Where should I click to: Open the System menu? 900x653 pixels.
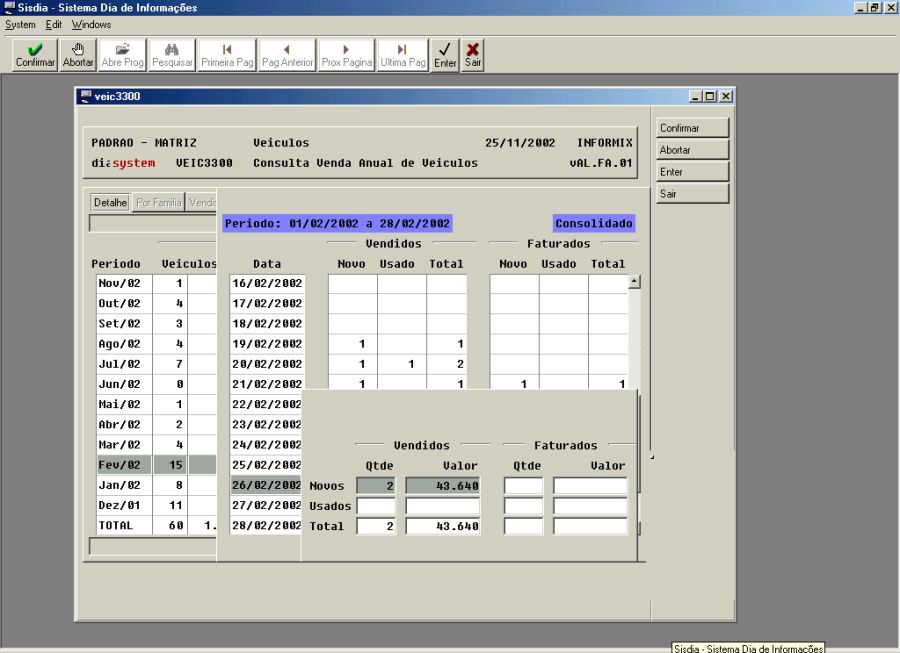(x=20, y=24)
